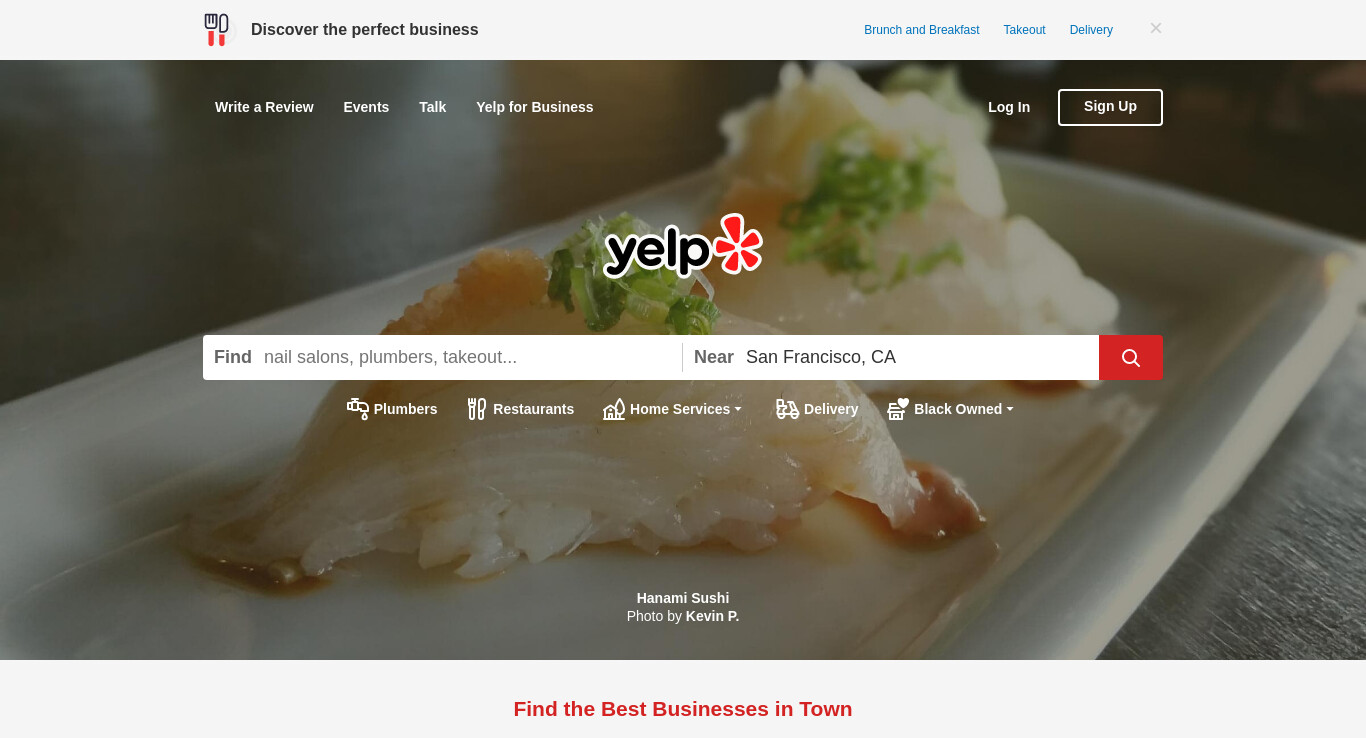The image size is (1366, 738).
Task: Open Yelp for Business
Action: pyautogui.click(x=535, y=107)
